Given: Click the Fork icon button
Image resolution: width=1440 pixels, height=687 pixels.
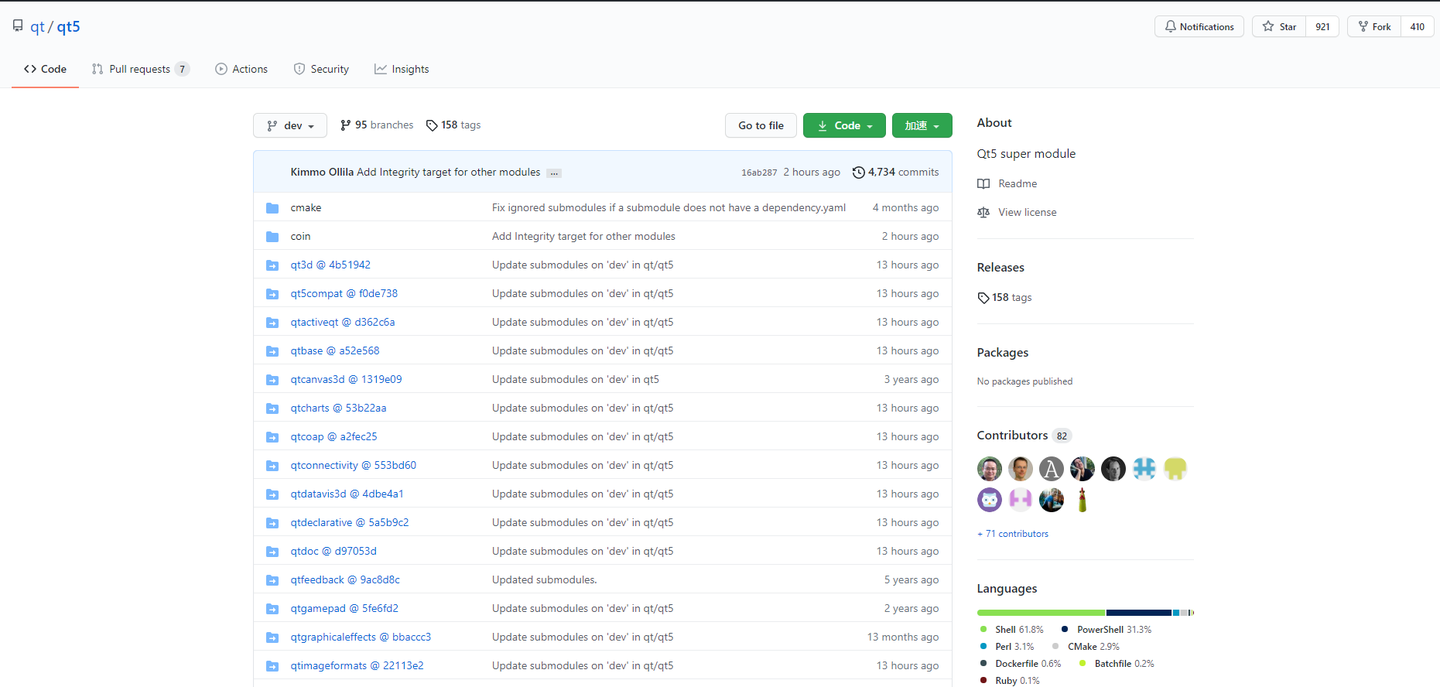Looking at the screenshot, I should pos(1374,27).
